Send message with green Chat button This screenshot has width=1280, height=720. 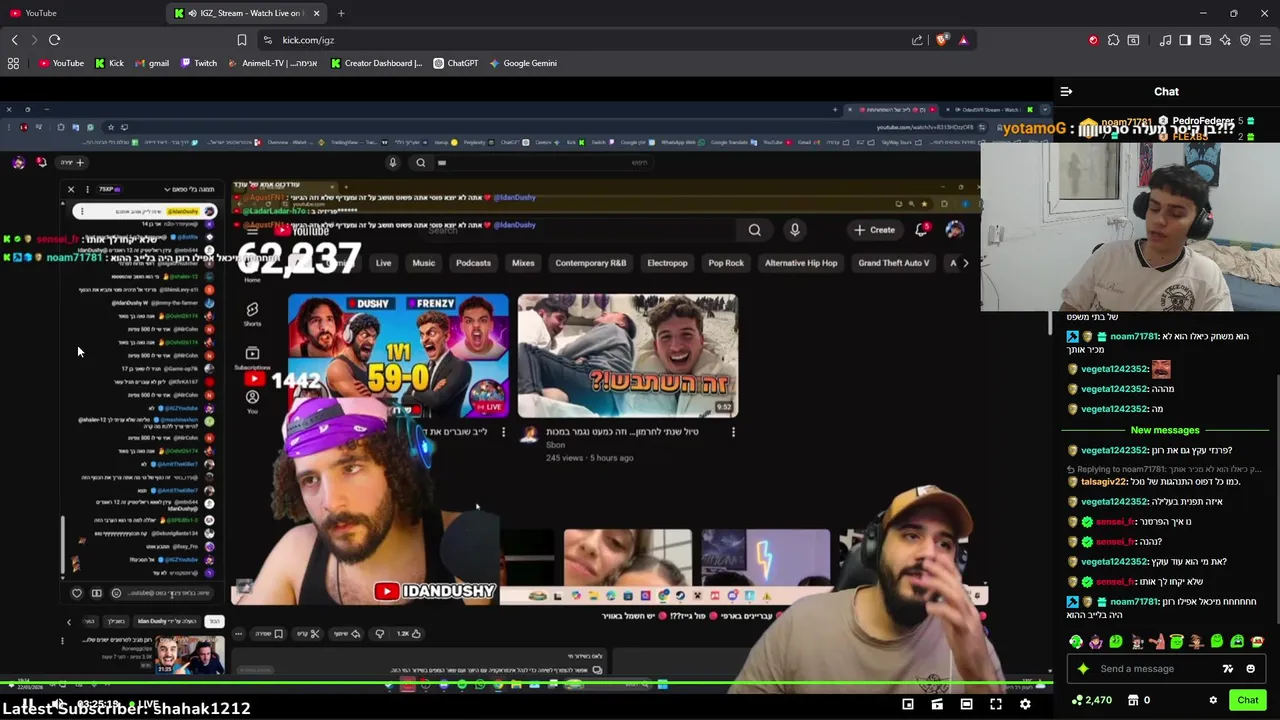pos(1247,700)
